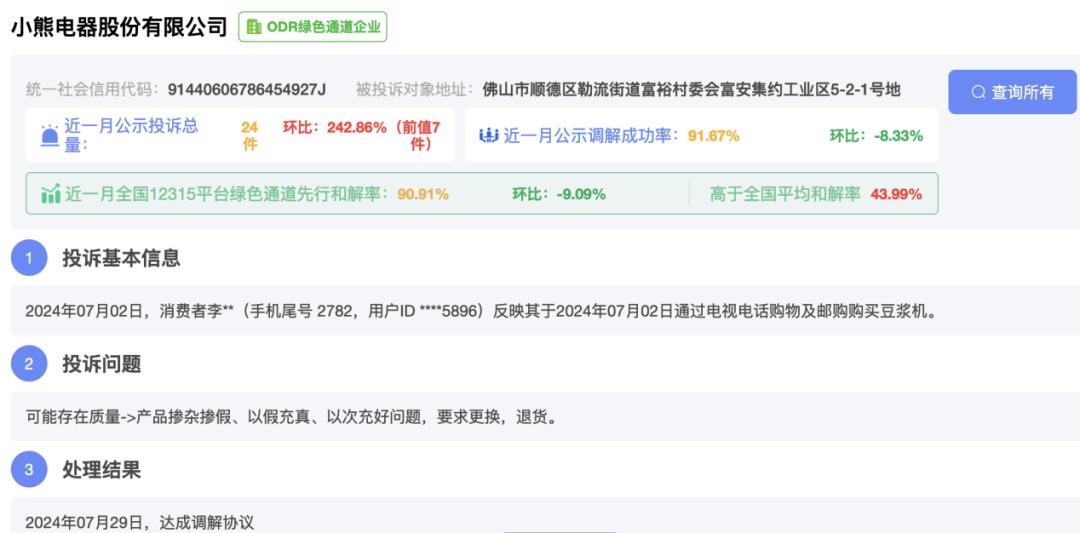Select the 投诉基本信息 section heading

[121, 258]
